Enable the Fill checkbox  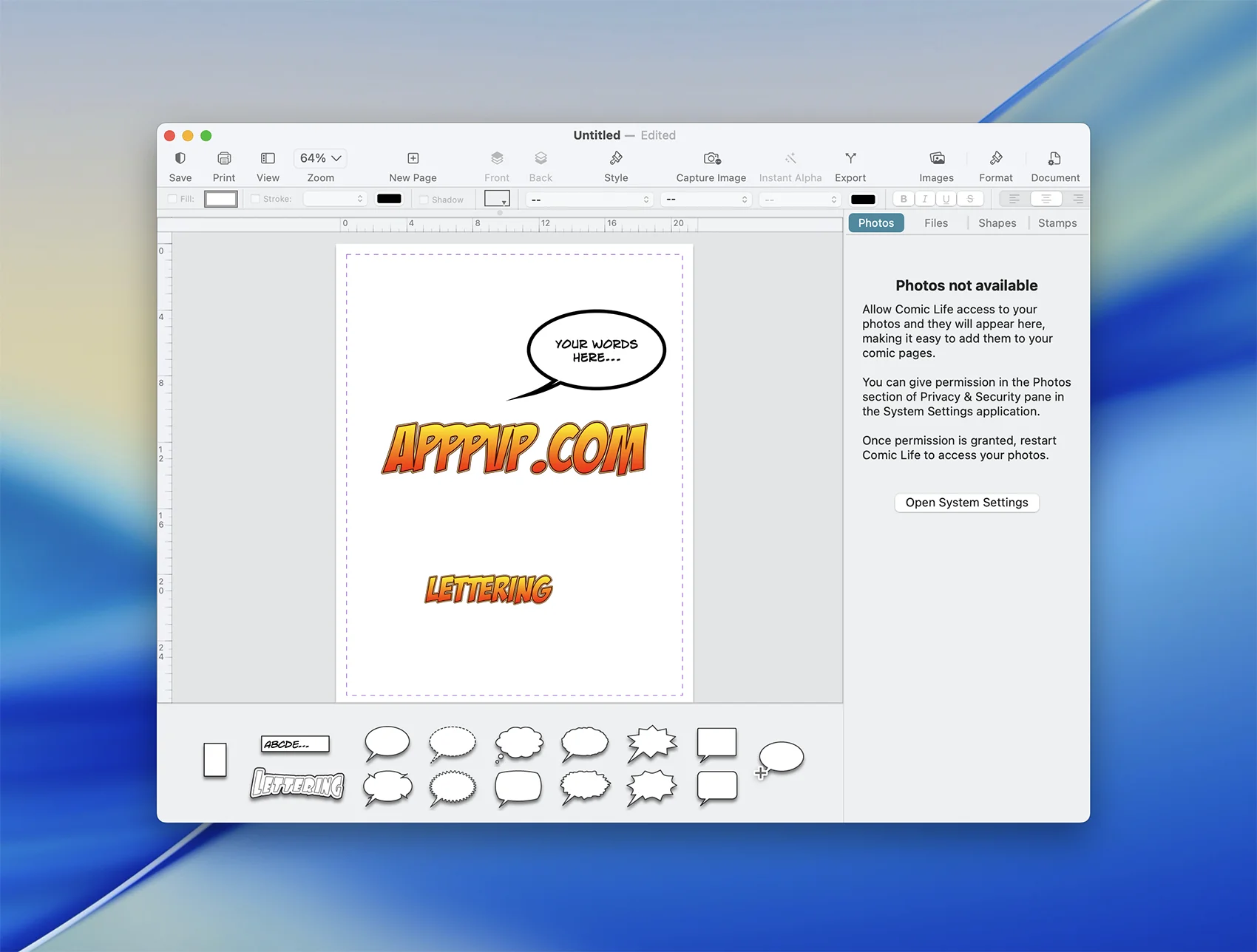pyautogui.click(x=172, y=199)
